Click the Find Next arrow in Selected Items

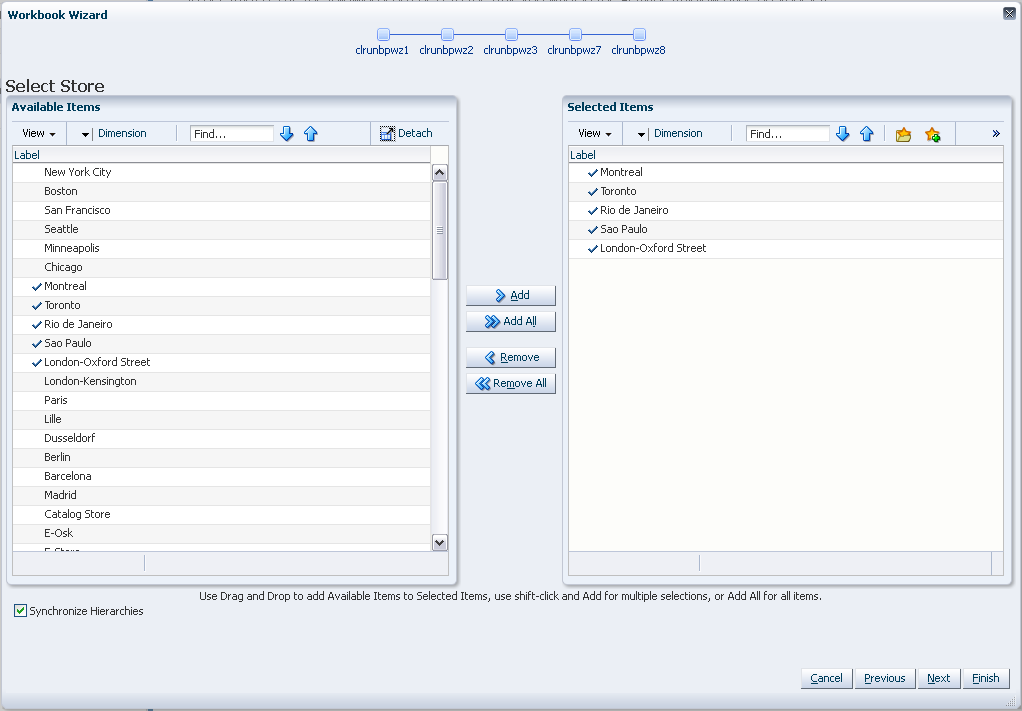point(843,134)
